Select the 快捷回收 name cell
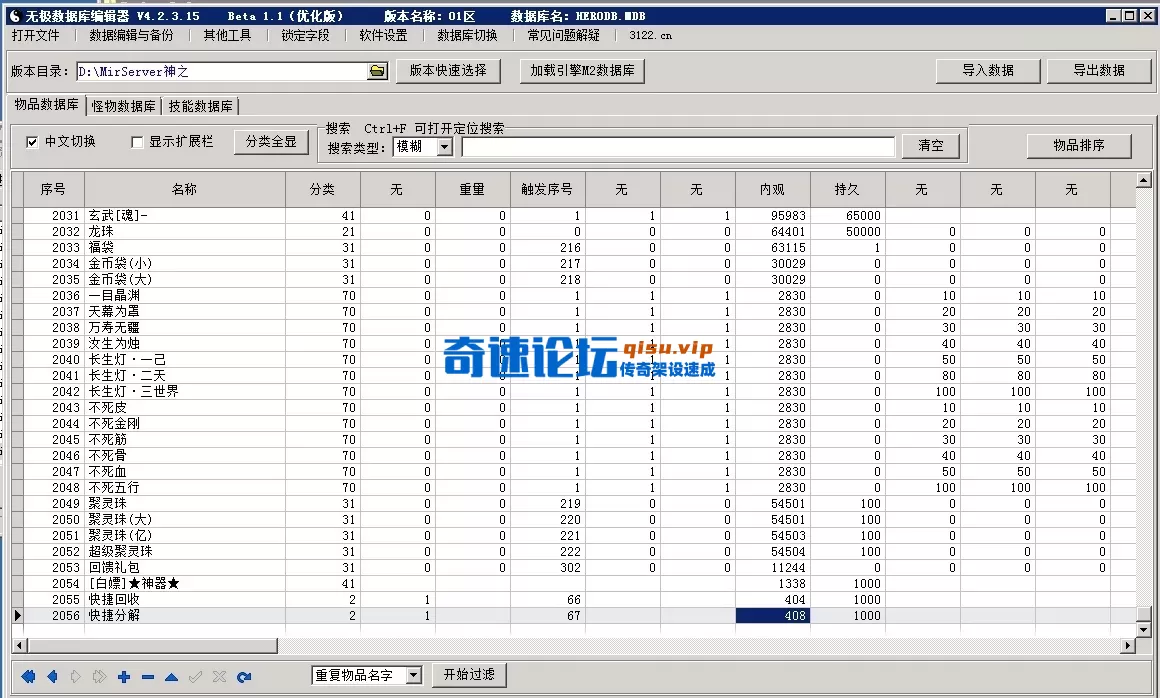The width and height of the screenshot is (1160, 698). 185,600
